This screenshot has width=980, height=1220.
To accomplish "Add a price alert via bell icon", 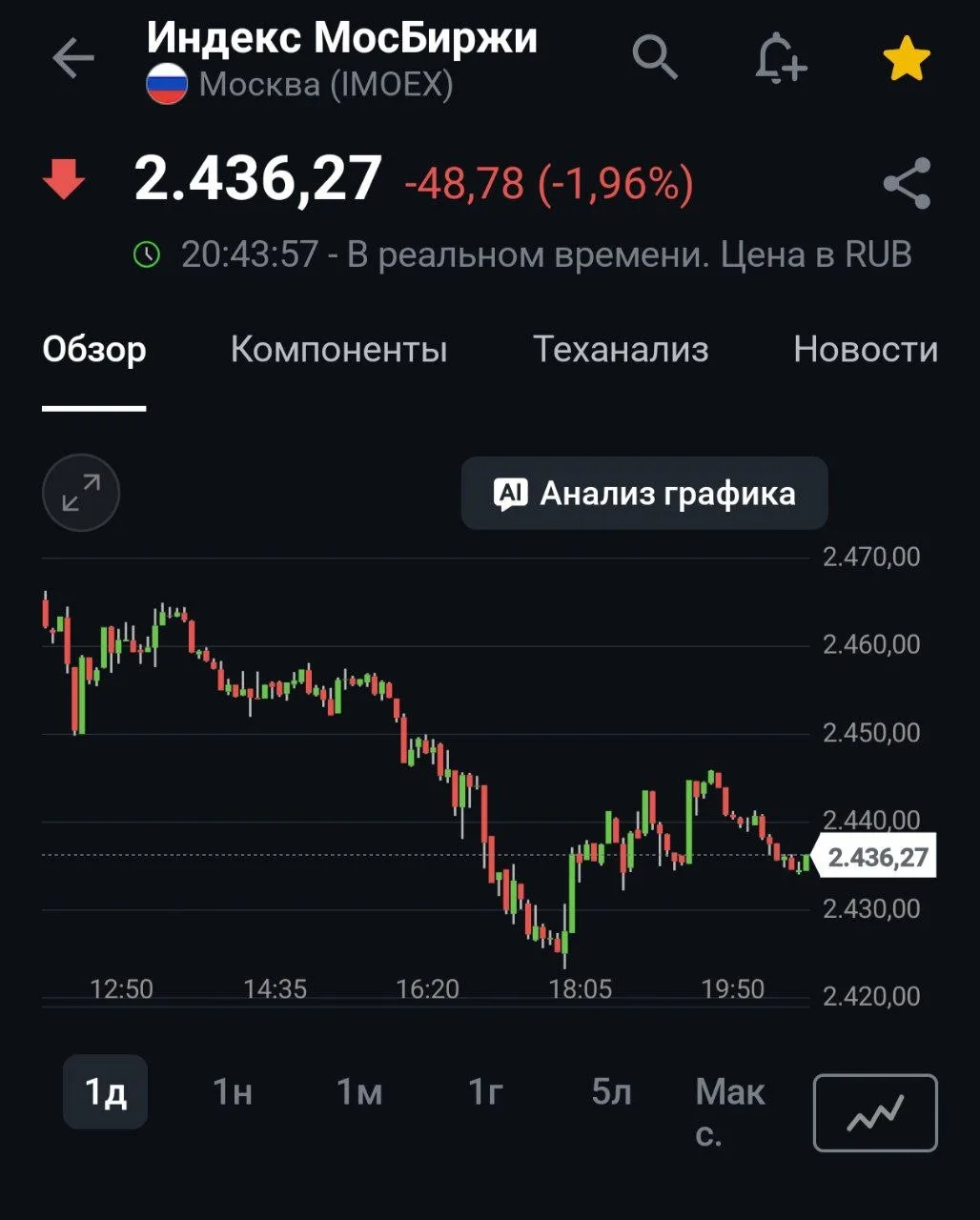I will 781,57.
